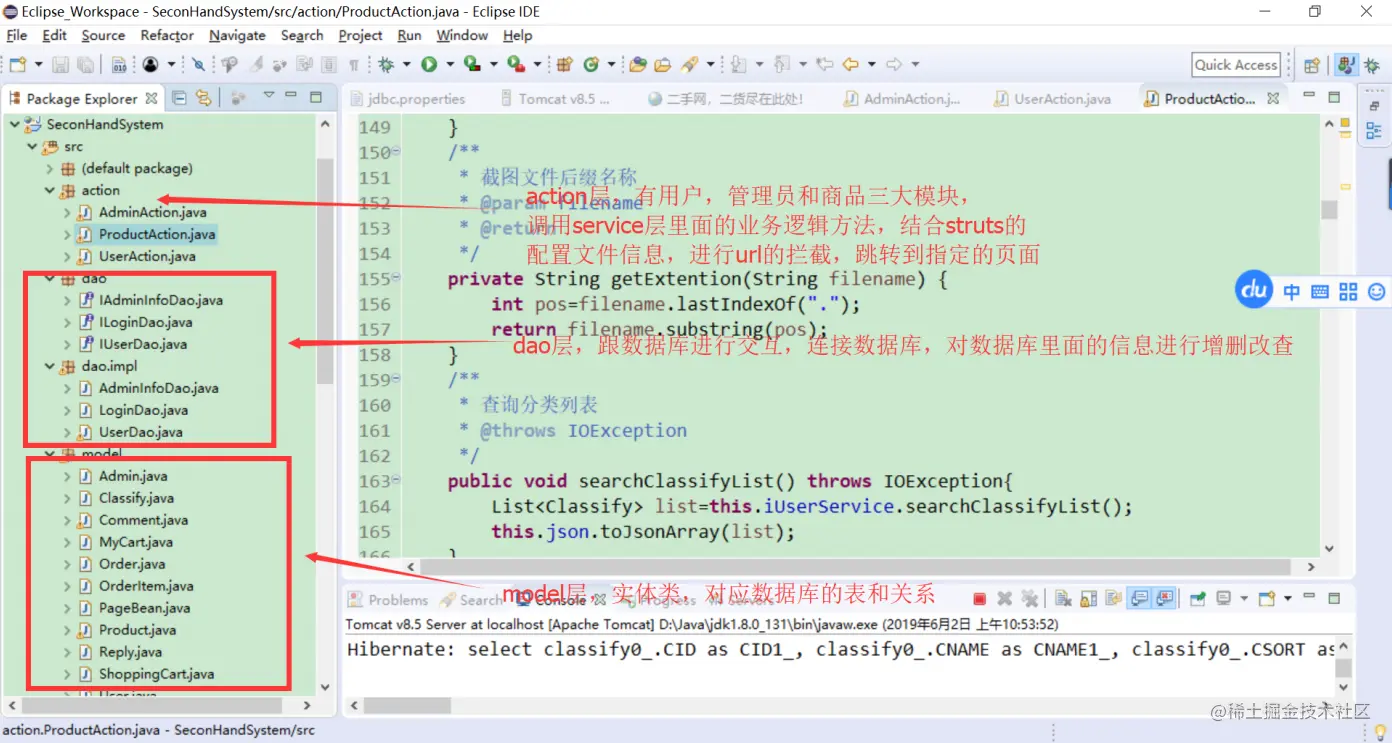Go back to the previous edit location
The width and height of the screenshot is (1392, 743).
click(x=850, y=64)
